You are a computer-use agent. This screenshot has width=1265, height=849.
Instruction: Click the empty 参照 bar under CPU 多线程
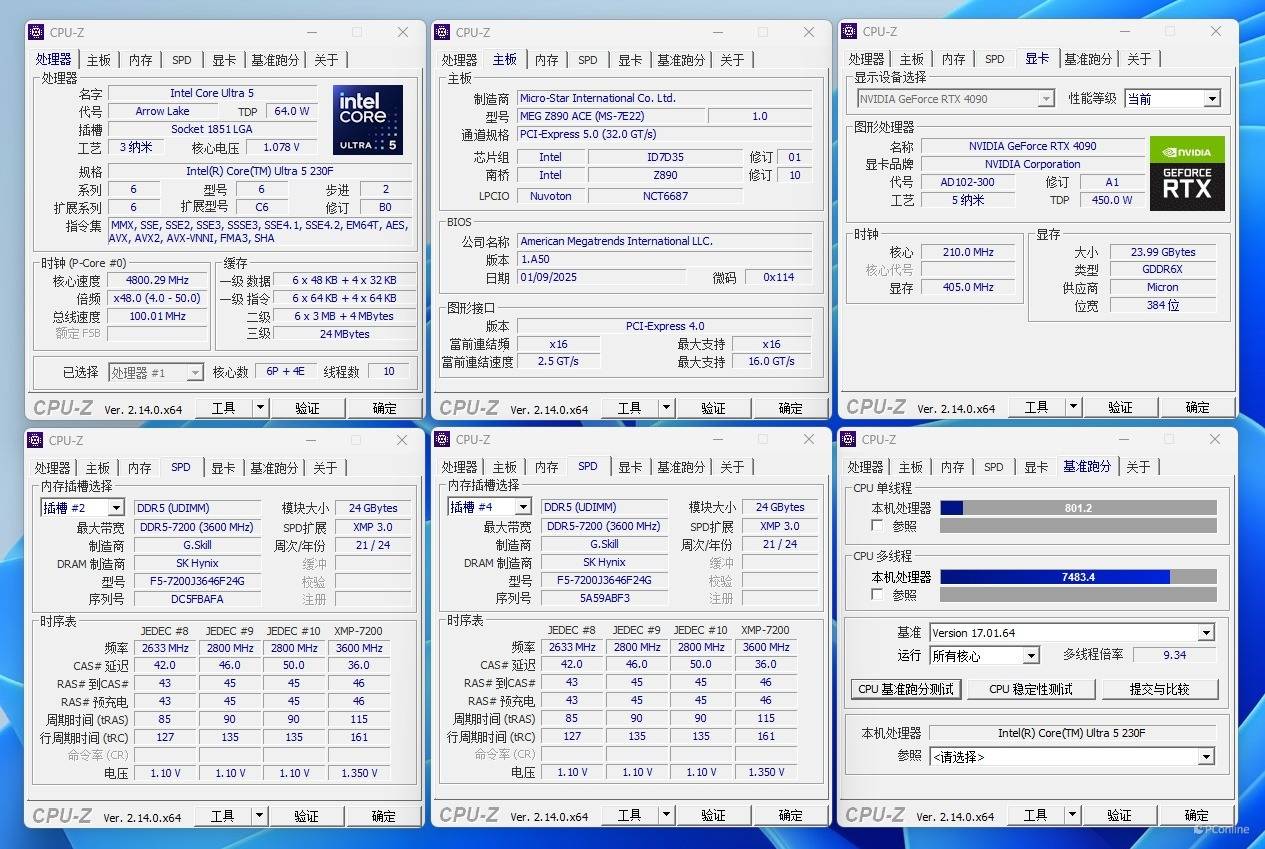[x=1078, y=595]
